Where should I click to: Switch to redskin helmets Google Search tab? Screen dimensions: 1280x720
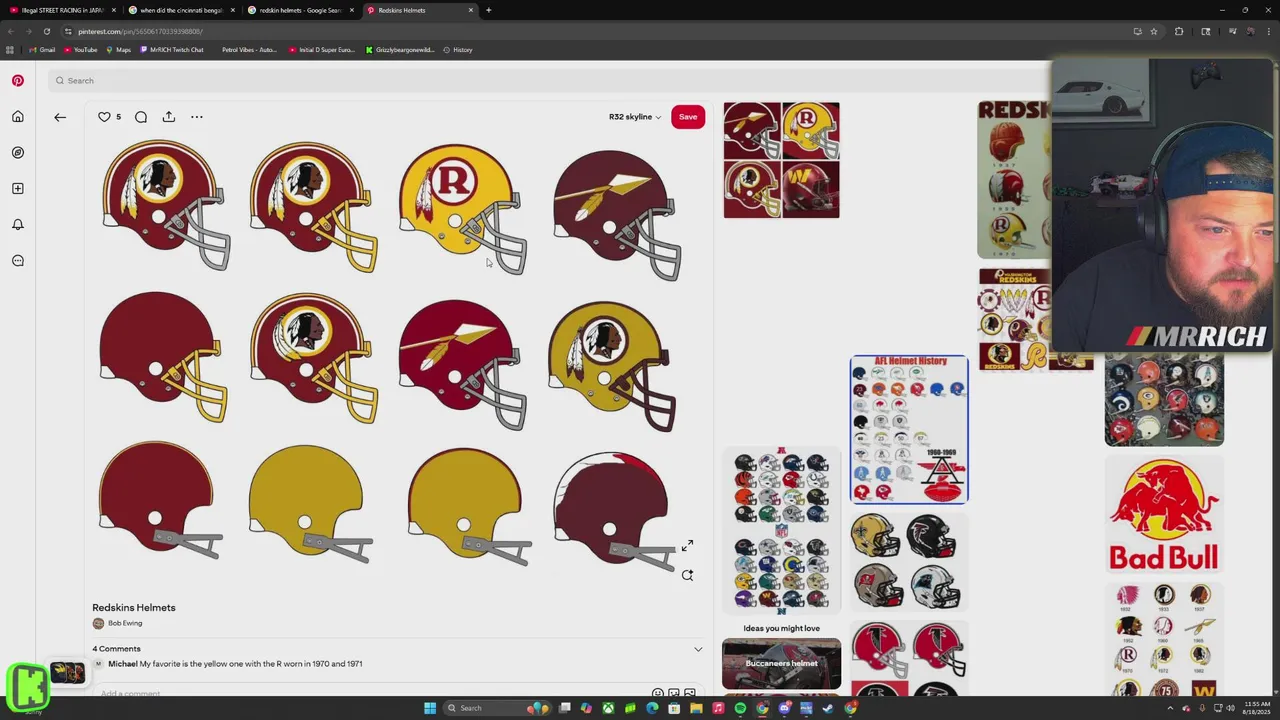[x=301, y=10]
